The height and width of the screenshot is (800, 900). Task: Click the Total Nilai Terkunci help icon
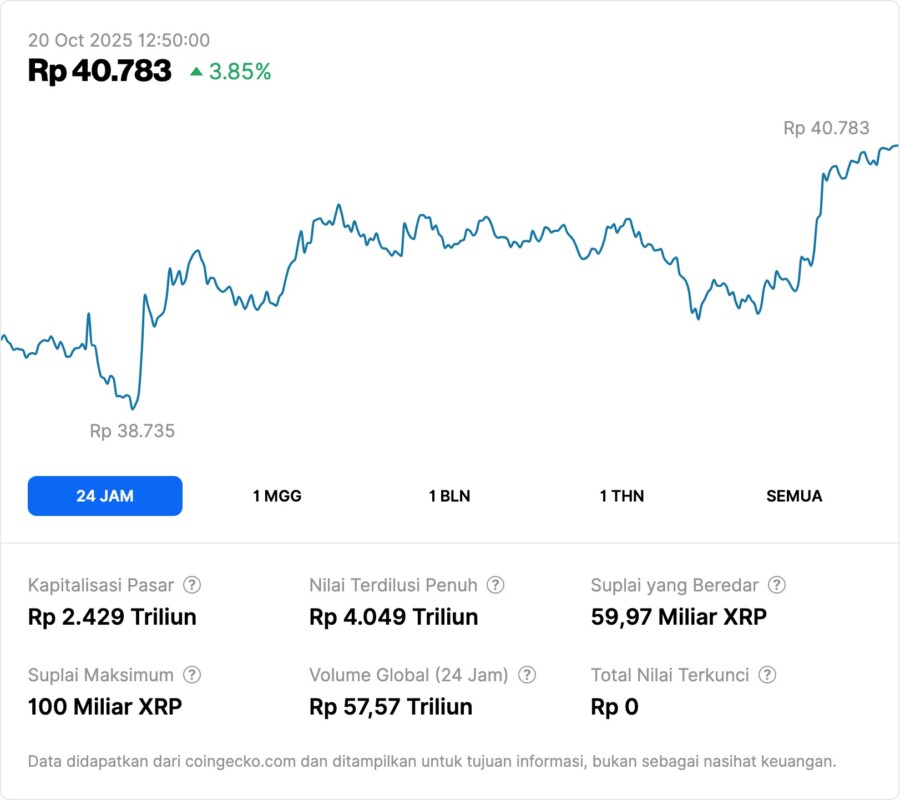pyautogui.click(x=767, y=675)
